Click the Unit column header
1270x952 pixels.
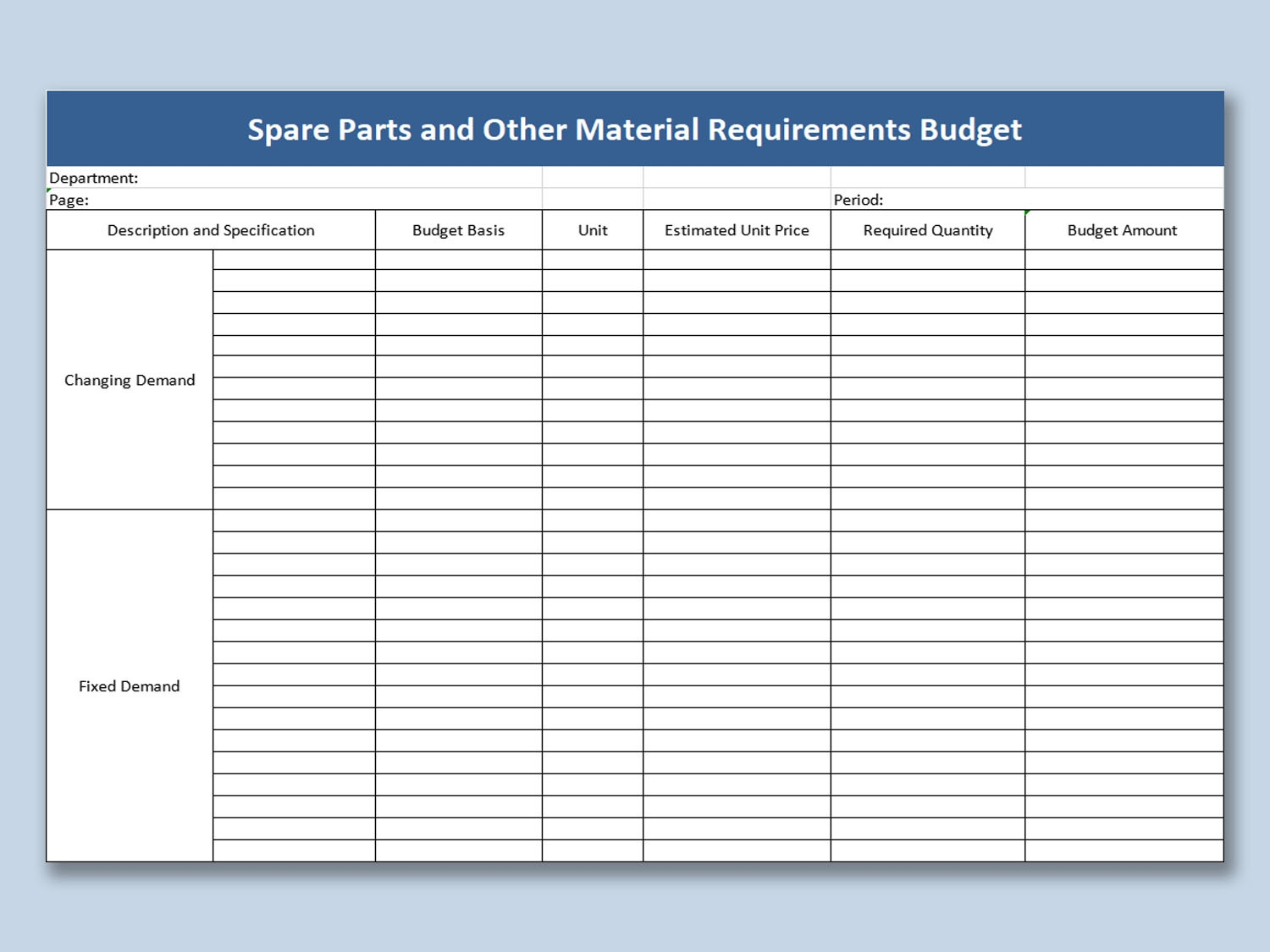coord(591,229)
